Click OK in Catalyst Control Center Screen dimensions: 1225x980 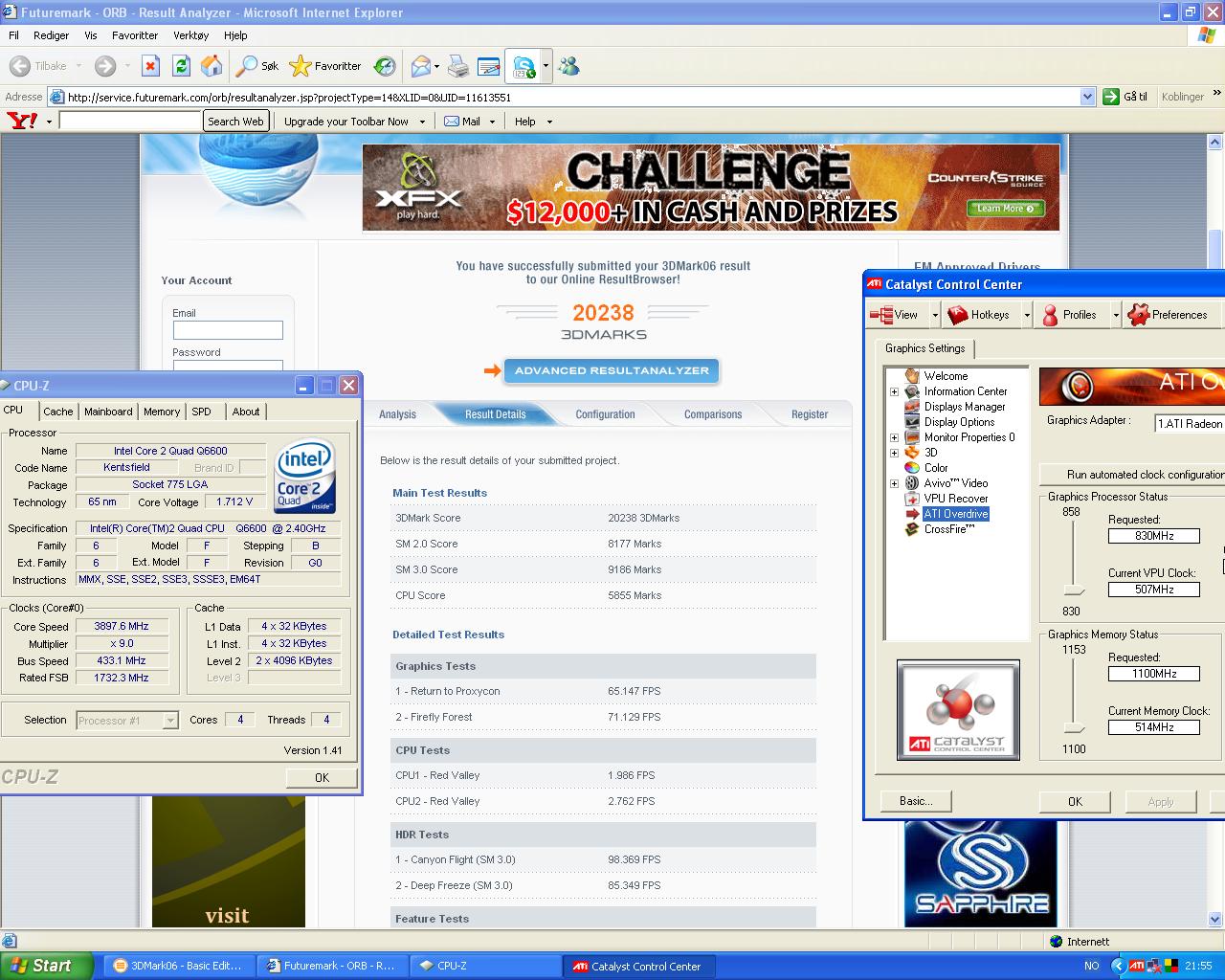[1075, 802]
